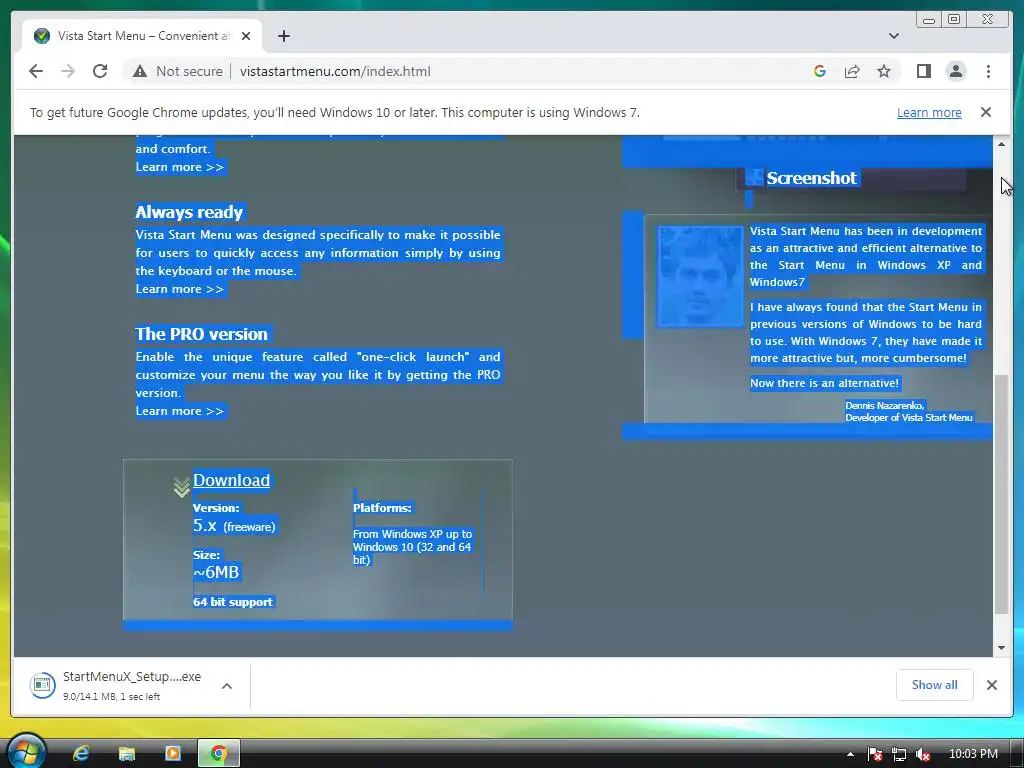This screenshot has height=768, width=1024.
Task: Click the vertical scrollbar thumb
Action: (1001, 494)
